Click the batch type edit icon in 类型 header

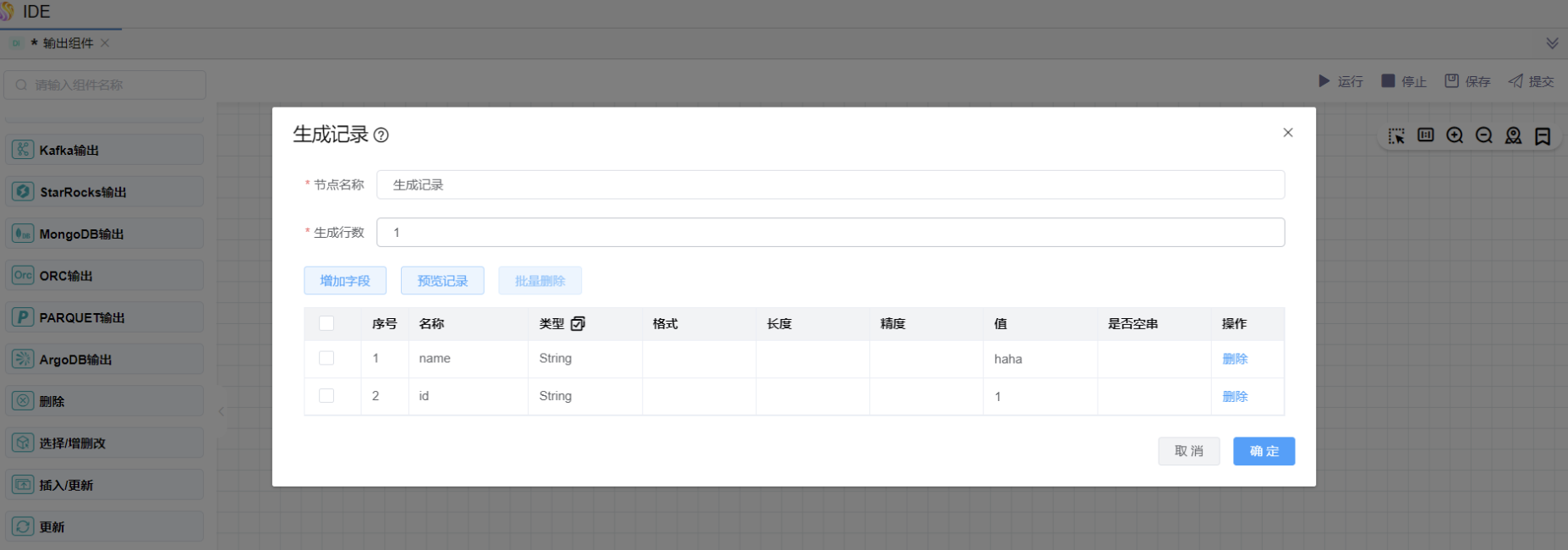click(x=578, y=324)
